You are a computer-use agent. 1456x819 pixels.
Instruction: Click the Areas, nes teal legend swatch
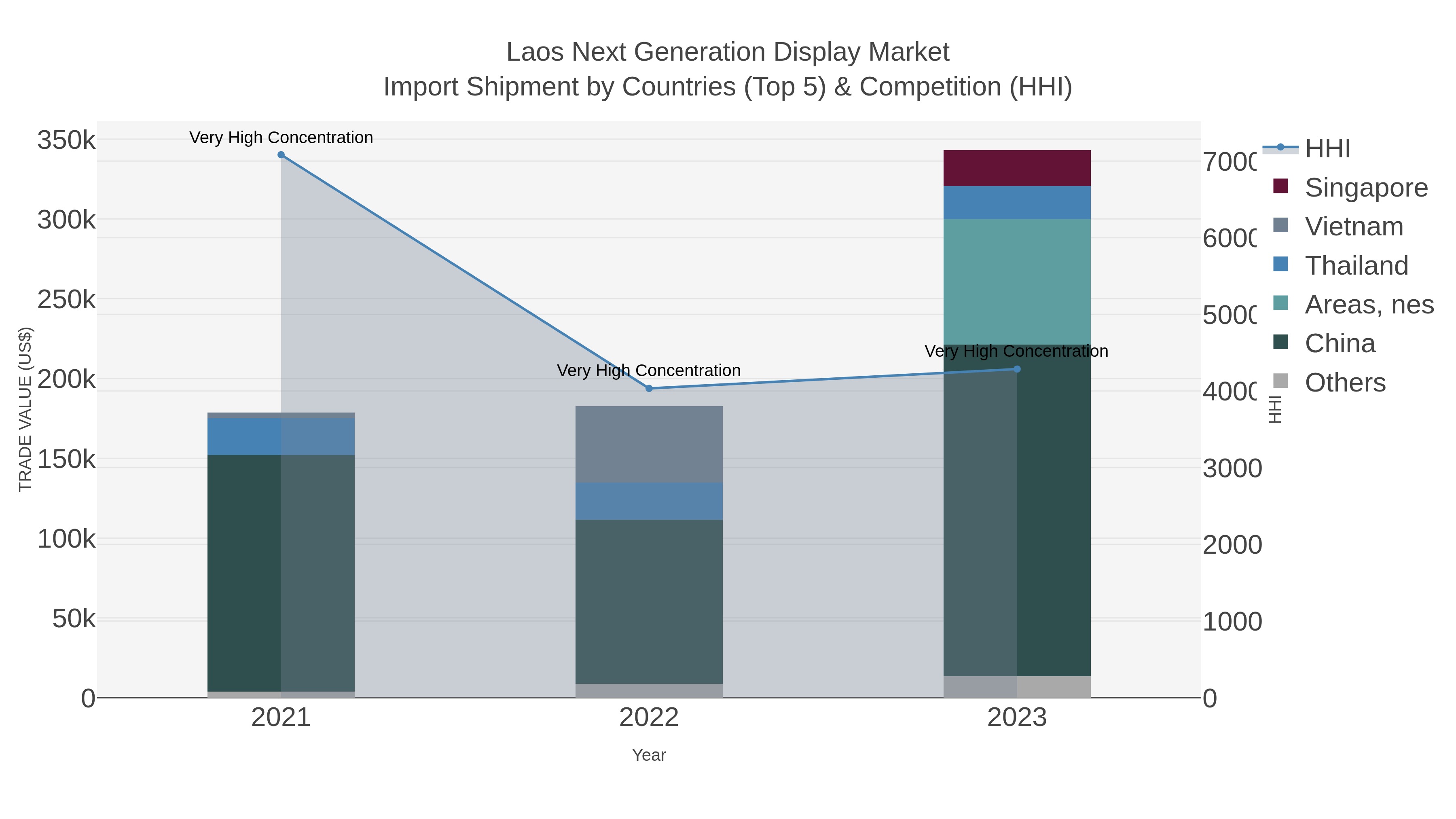[x=1281, y=303]
